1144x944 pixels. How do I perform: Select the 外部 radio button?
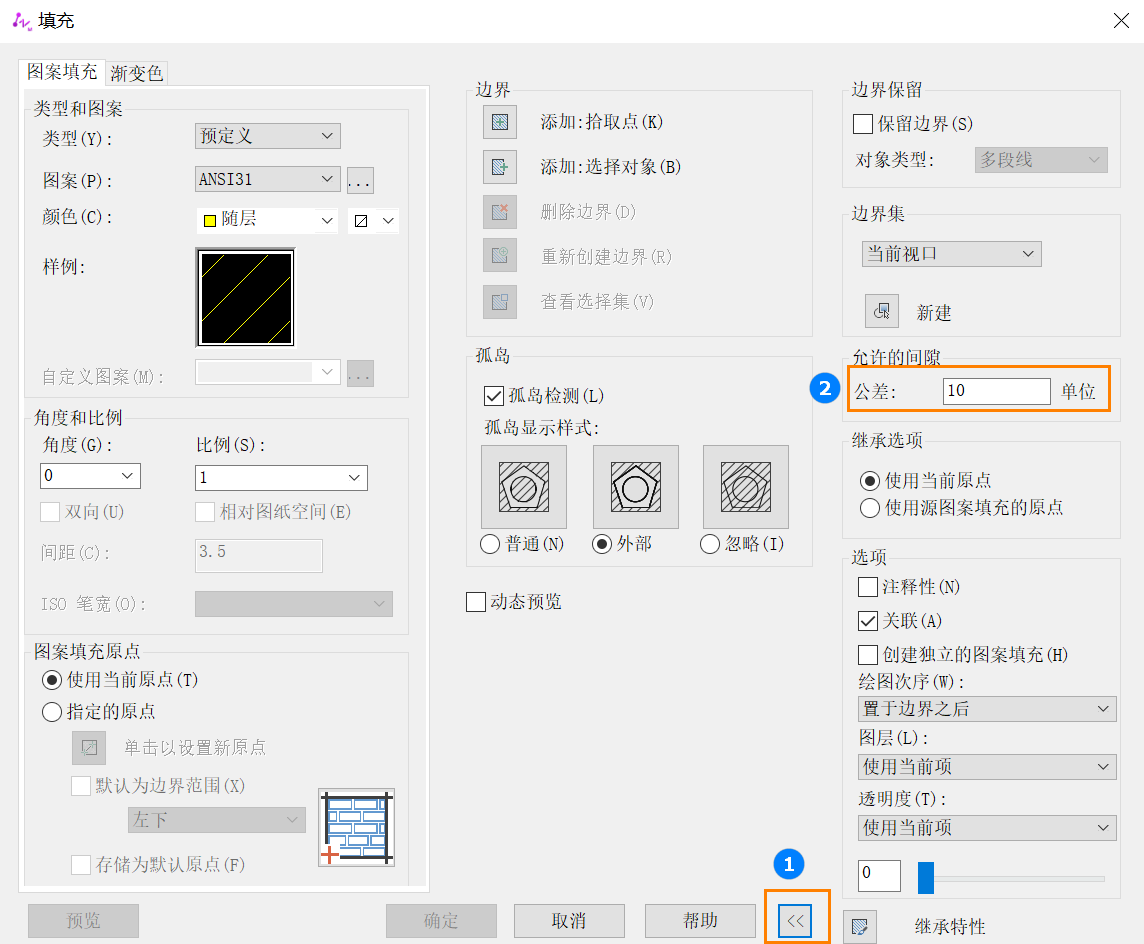[602, 544]
